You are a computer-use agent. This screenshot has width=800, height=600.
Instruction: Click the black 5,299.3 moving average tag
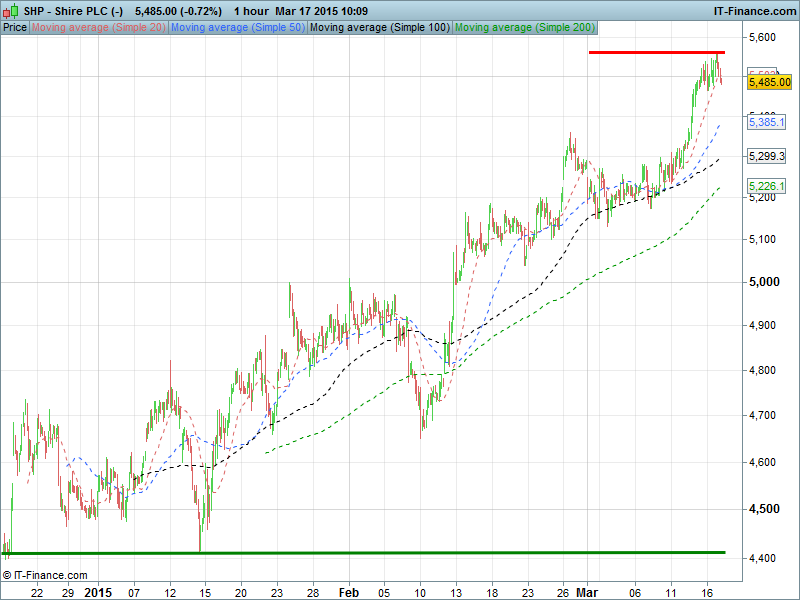[767, 156]
